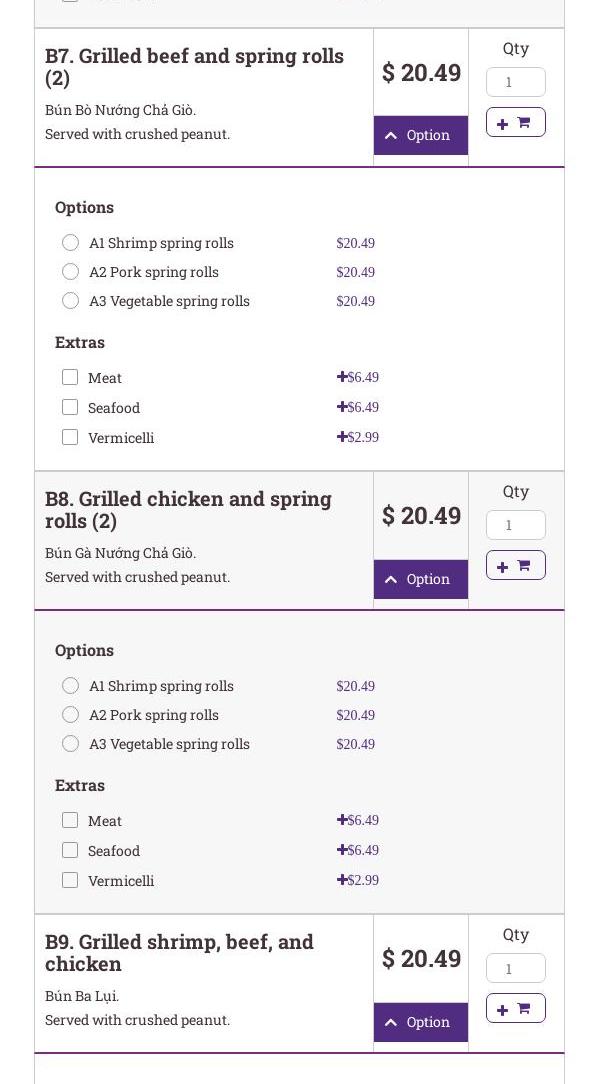
Task: Pick A3 Vegetable spring rolls for B8
Action: (x=70, y=744)
